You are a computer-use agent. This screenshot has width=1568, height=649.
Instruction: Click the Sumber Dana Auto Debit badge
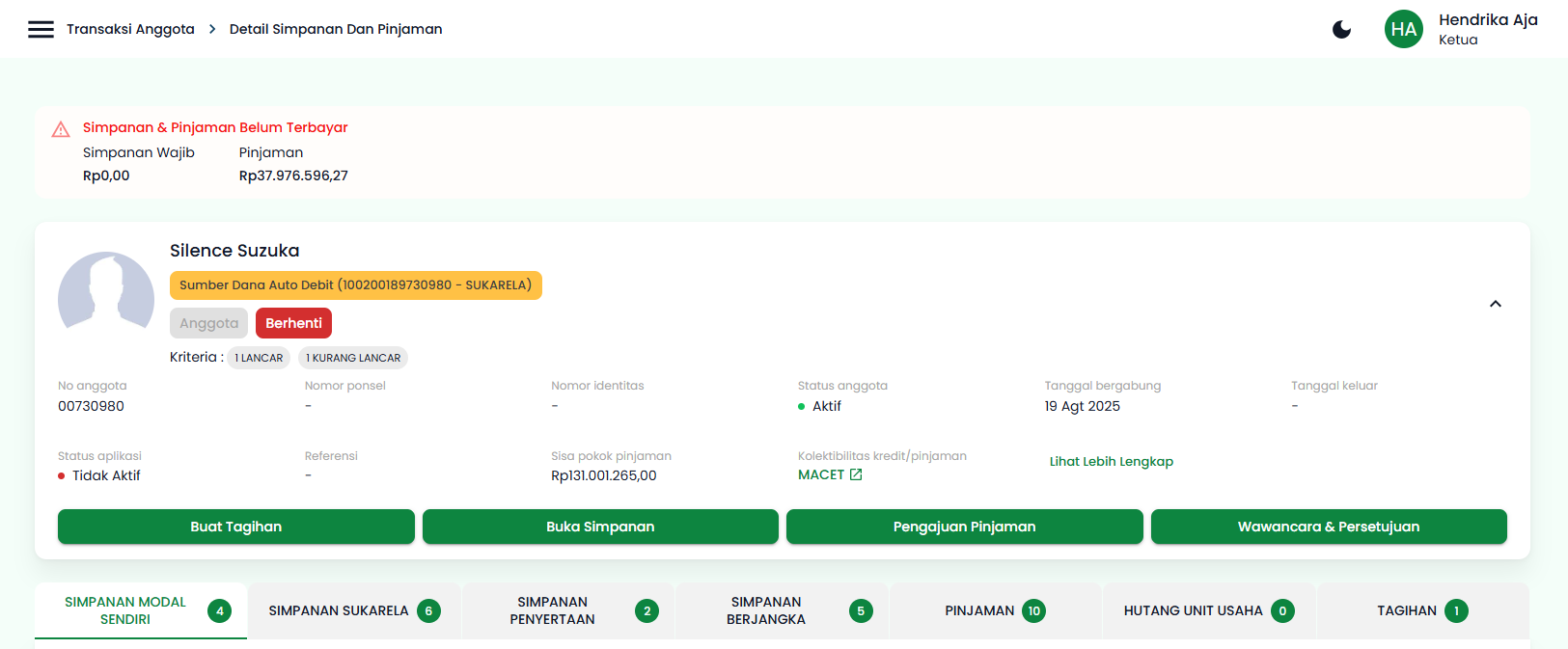pos(355,285)
